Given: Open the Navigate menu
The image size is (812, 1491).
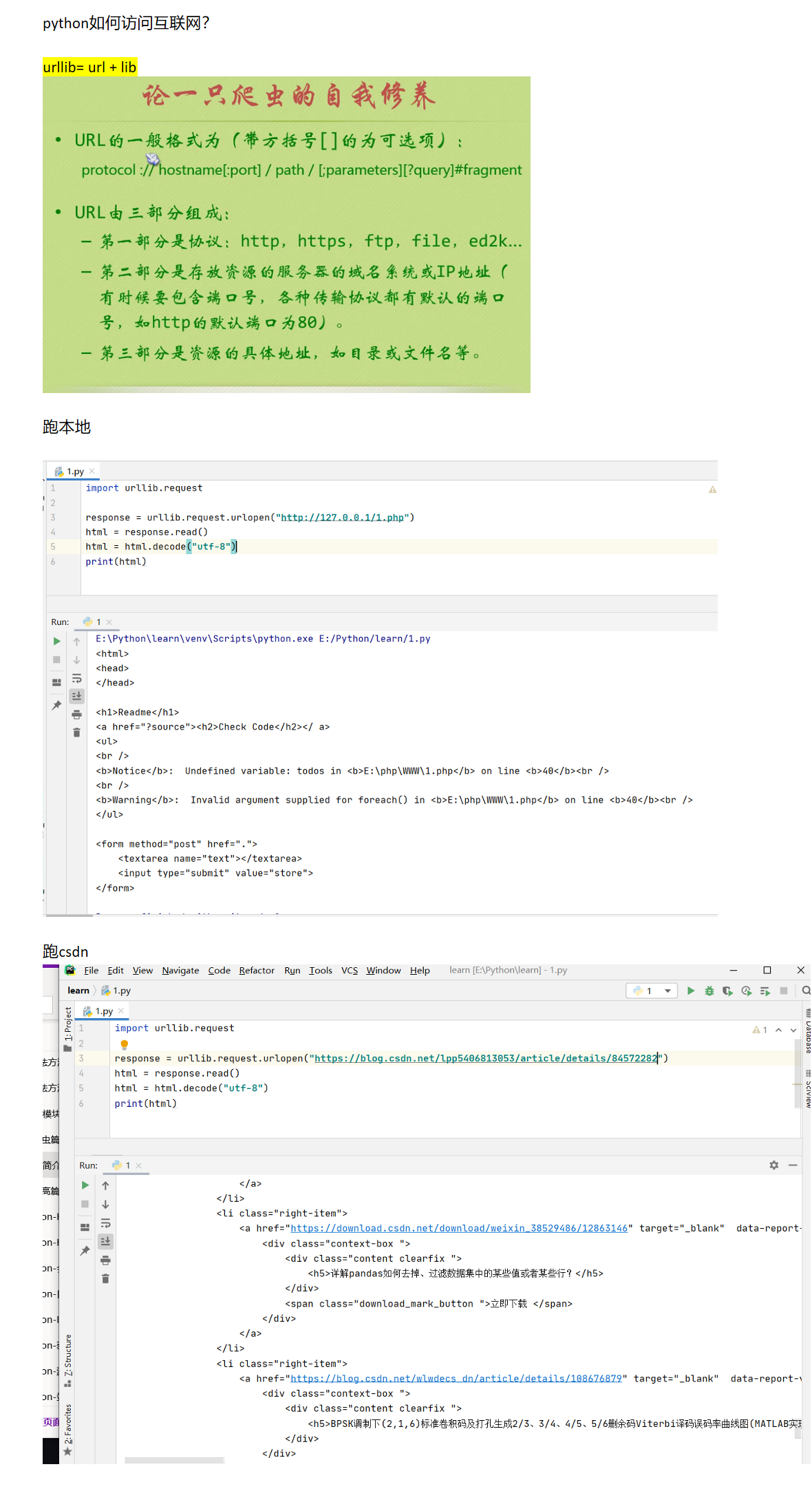Looking at the screenshot, I should [180, 970].
